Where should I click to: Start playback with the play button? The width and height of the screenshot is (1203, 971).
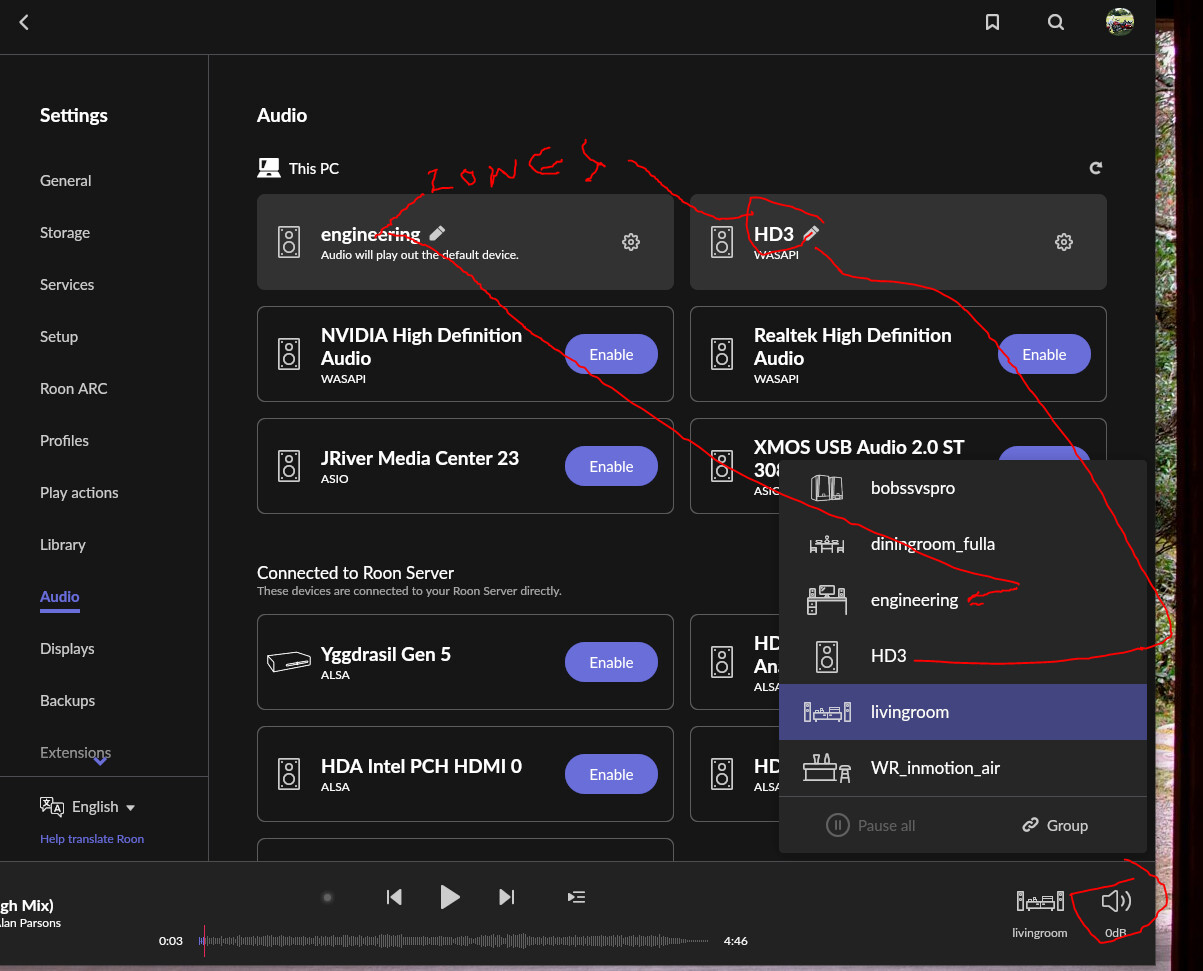450,897
